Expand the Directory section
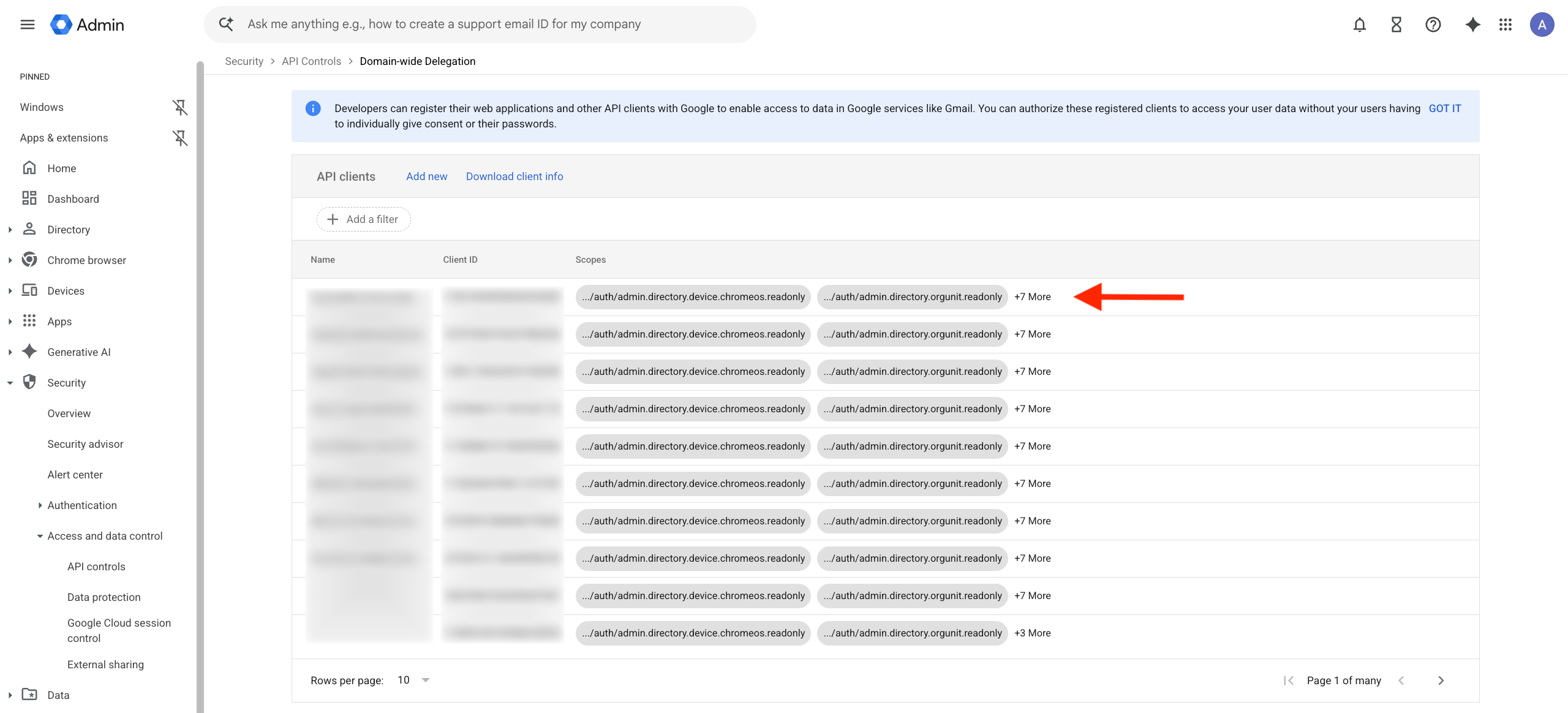 pos(10,230)
